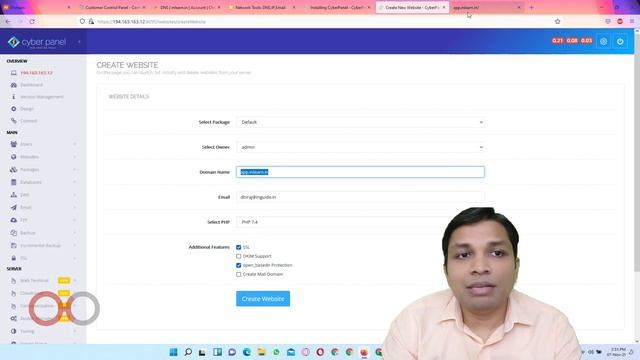Switch to Installing CyberPanel tab
Image resolution: width=640 pixels, height=360 pixels.
[336, 7]
